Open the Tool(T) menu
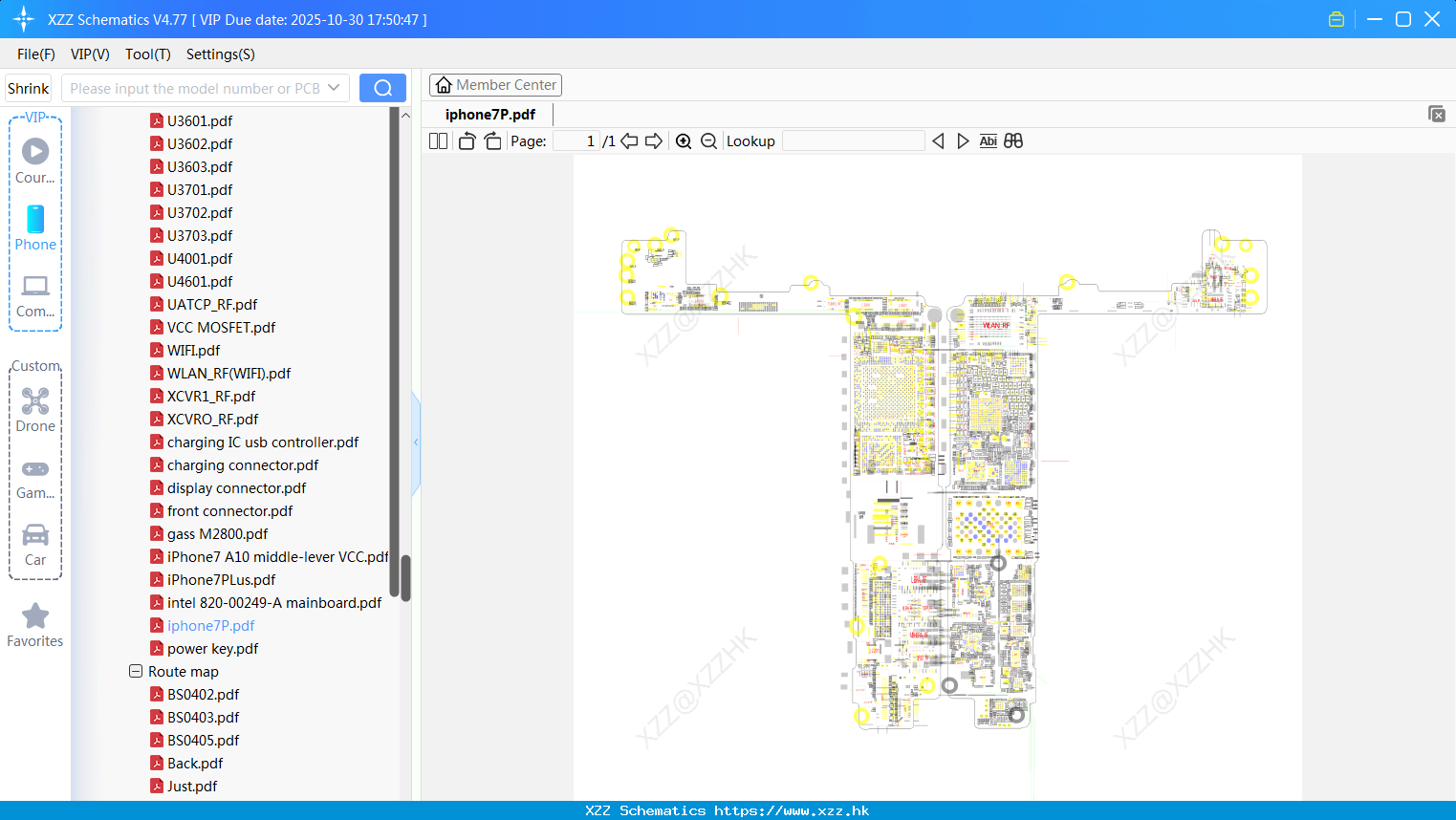Viewport: 1456px width, 820px height. (148, 54)
